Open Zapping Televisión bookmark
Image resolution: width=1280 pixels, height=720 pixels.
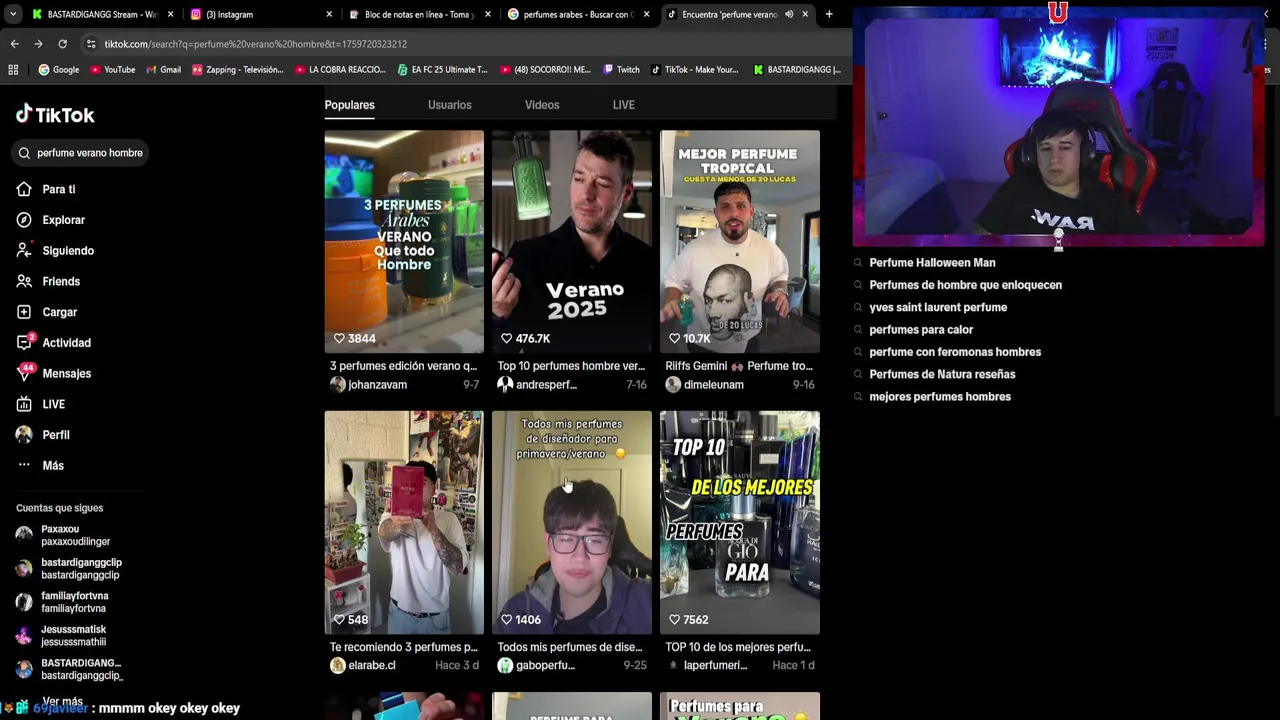pos(238,70)
